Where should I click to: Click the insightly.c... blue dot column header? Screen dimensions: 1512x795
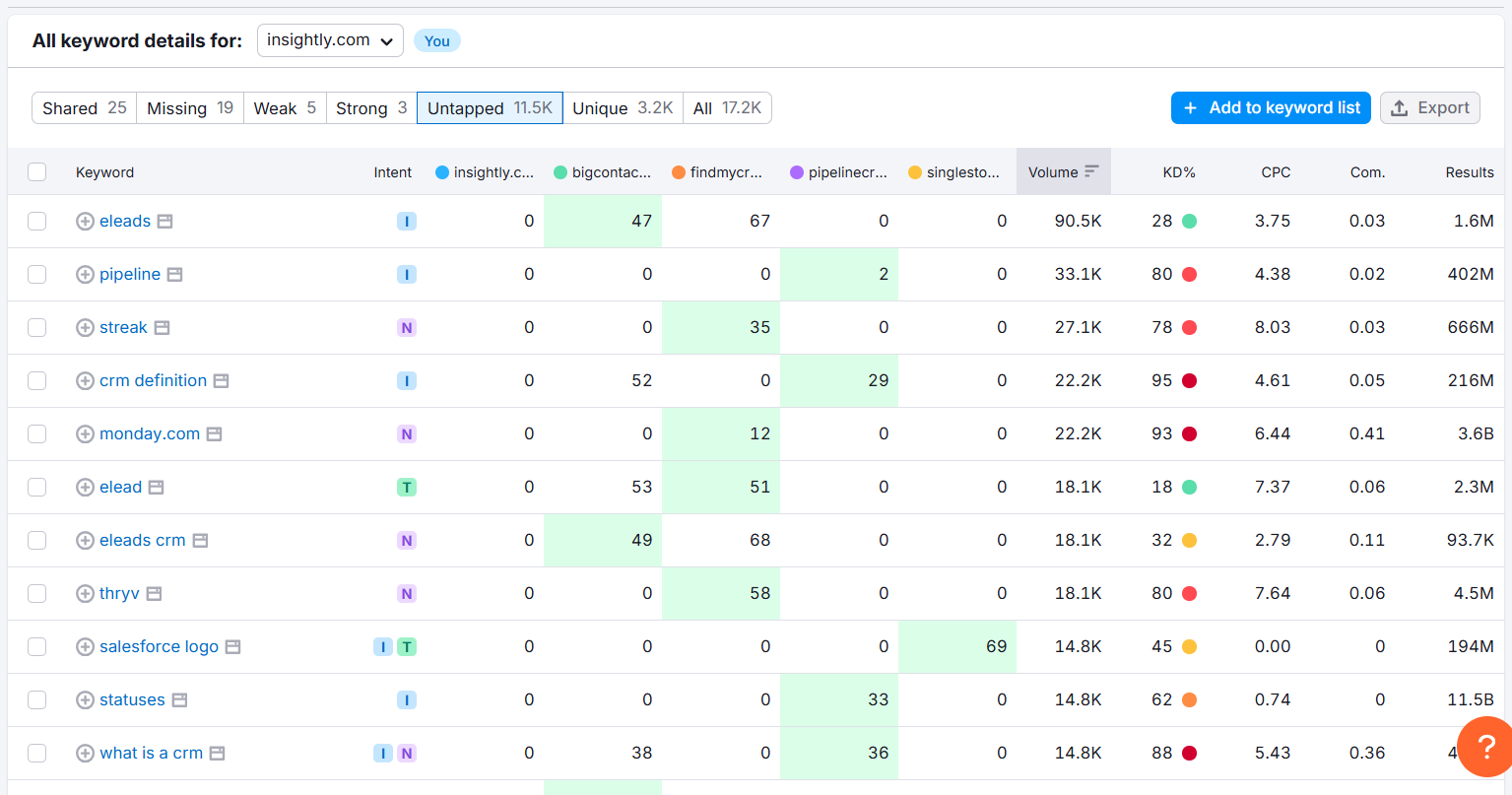click(x=485, y=172)
